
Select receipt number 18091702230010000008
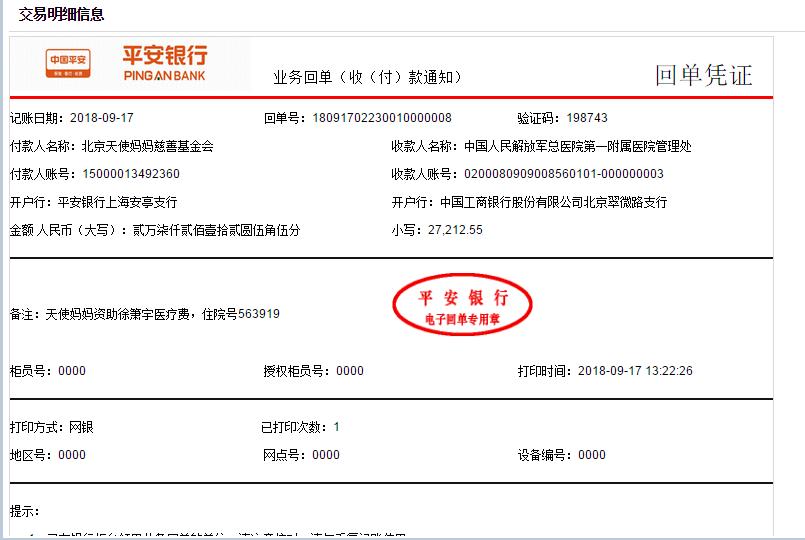point(382,118)
